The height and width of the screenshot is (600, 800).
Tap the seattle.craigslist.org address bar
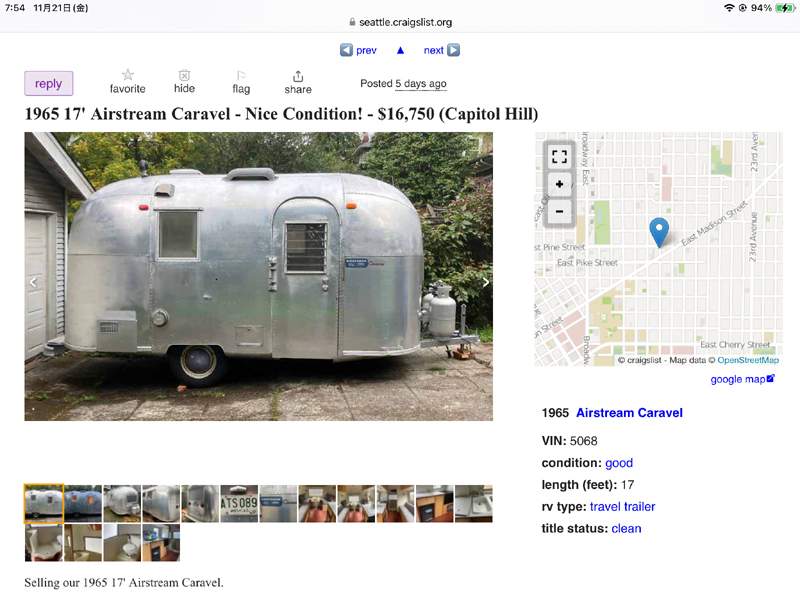(x=401, y=22)
